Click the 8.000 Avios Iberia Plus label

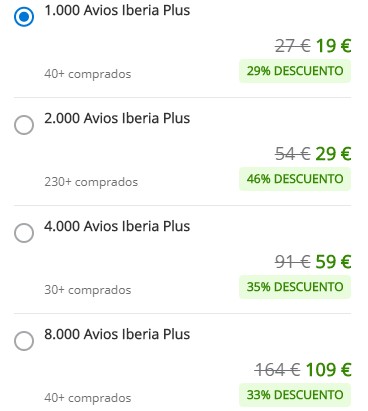117,334
